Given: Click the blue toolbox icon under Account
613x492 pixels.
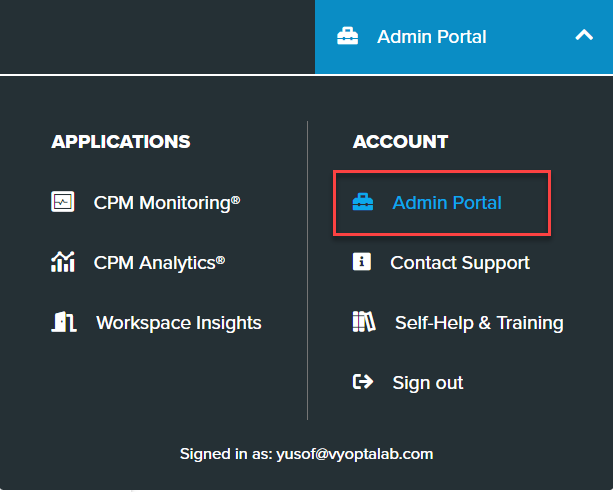Looking at the screenshot, I should [363, 202].
